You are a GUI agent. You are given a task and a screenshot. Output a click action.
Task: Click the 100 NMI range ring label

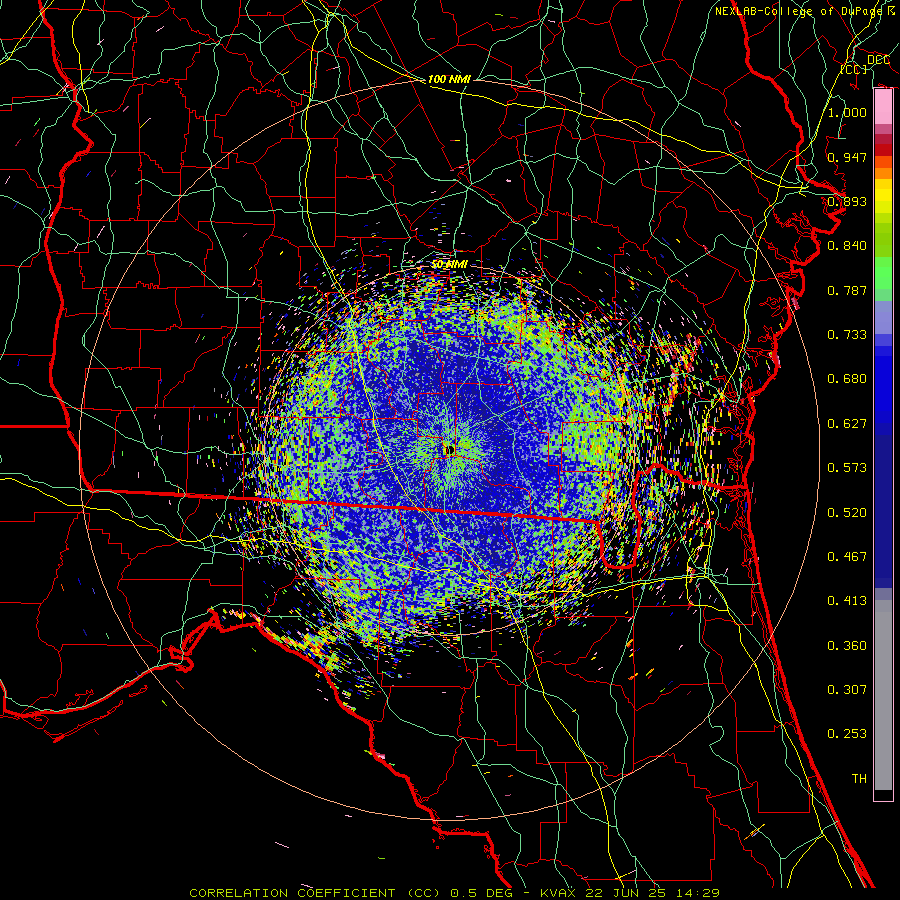coord(449,79)
